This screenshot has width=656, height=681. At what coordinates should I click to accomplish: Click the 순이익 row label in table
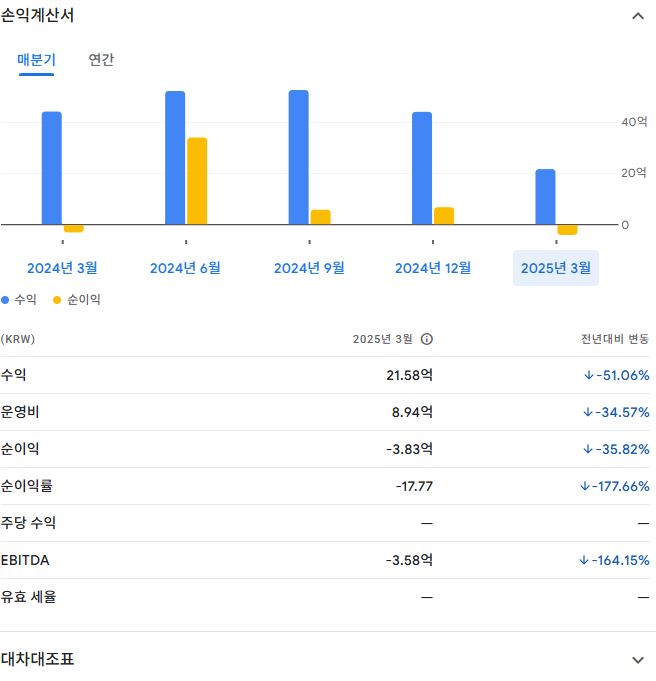click(20, 449)
